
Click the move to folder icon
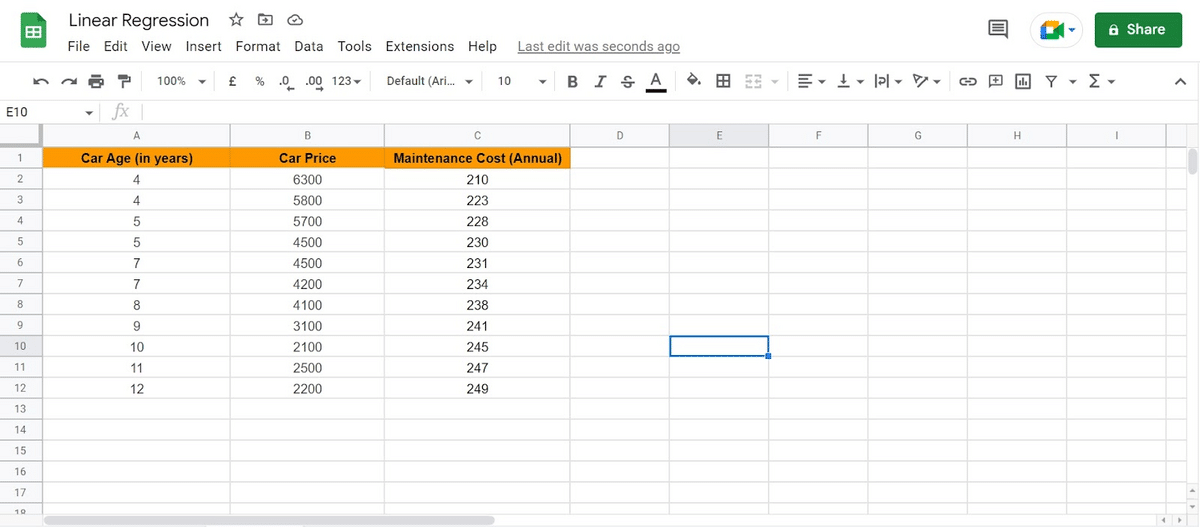click(x=265, y=20)
